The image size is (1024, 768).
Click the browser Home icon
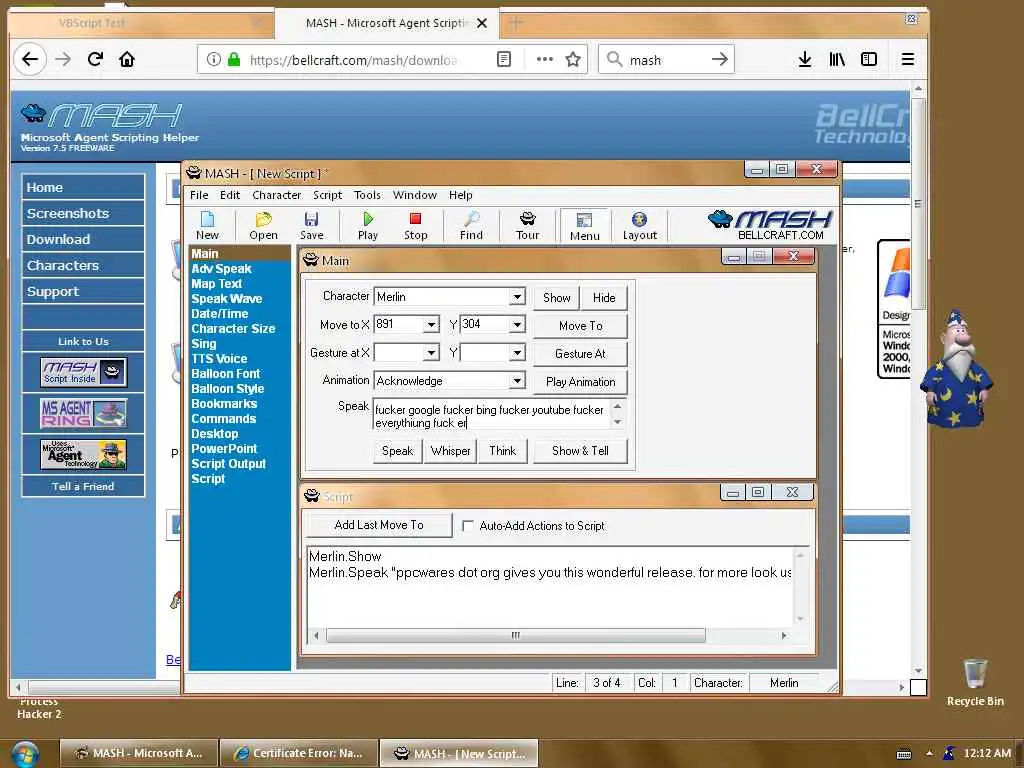click(127, 59)
